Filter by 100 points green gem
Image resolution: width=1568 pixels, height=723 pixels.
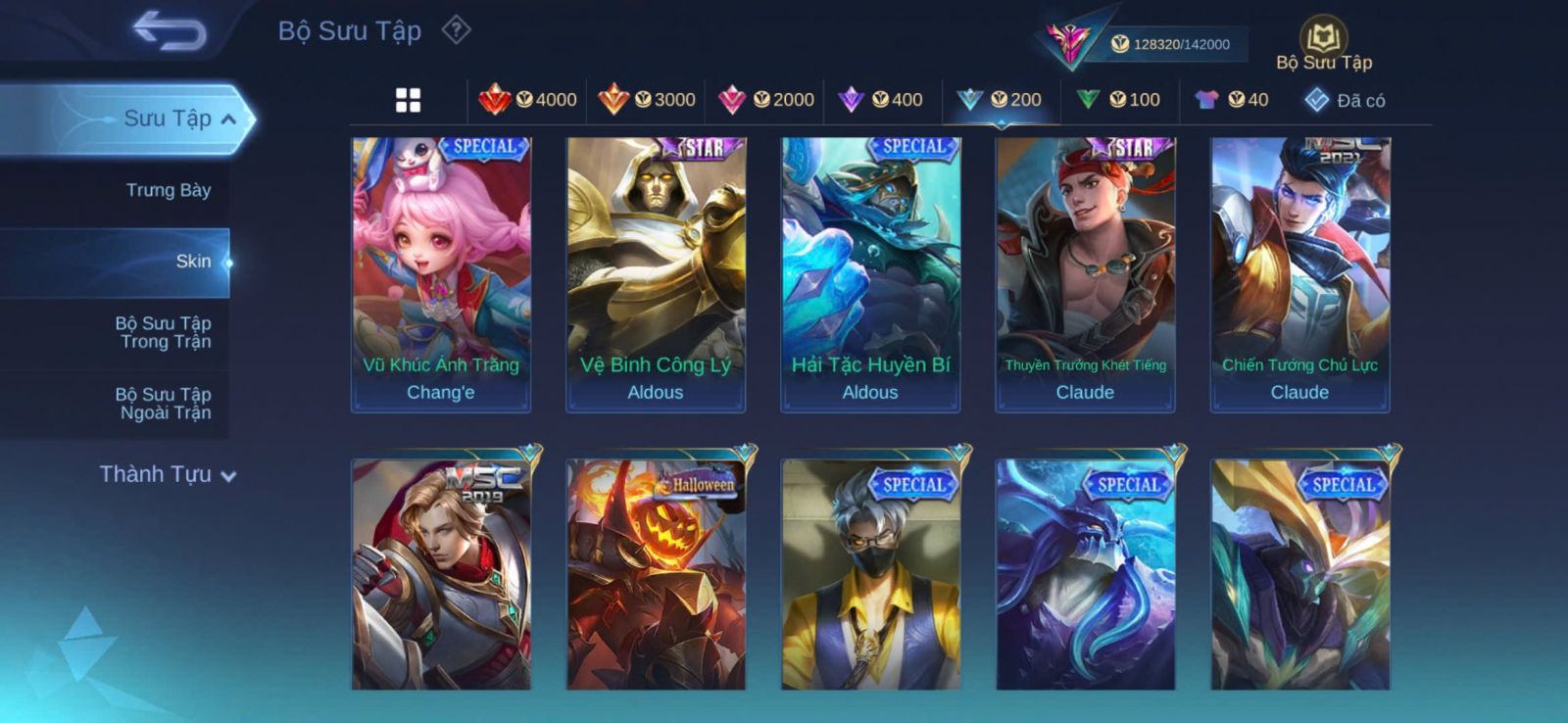[x=1118, y=99]
